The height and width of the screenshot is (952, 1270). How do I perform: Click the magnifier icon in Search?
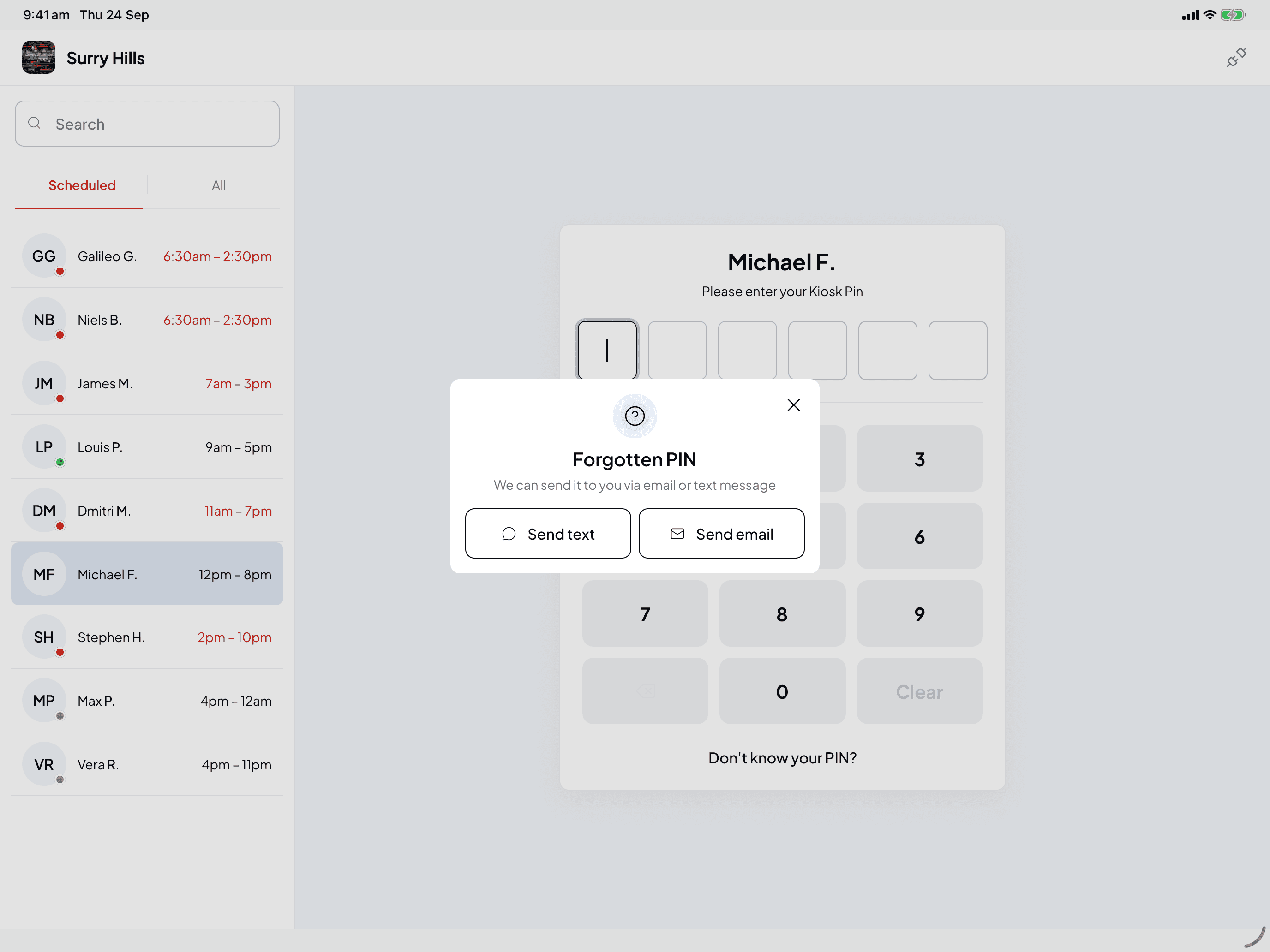coord(35,123)
